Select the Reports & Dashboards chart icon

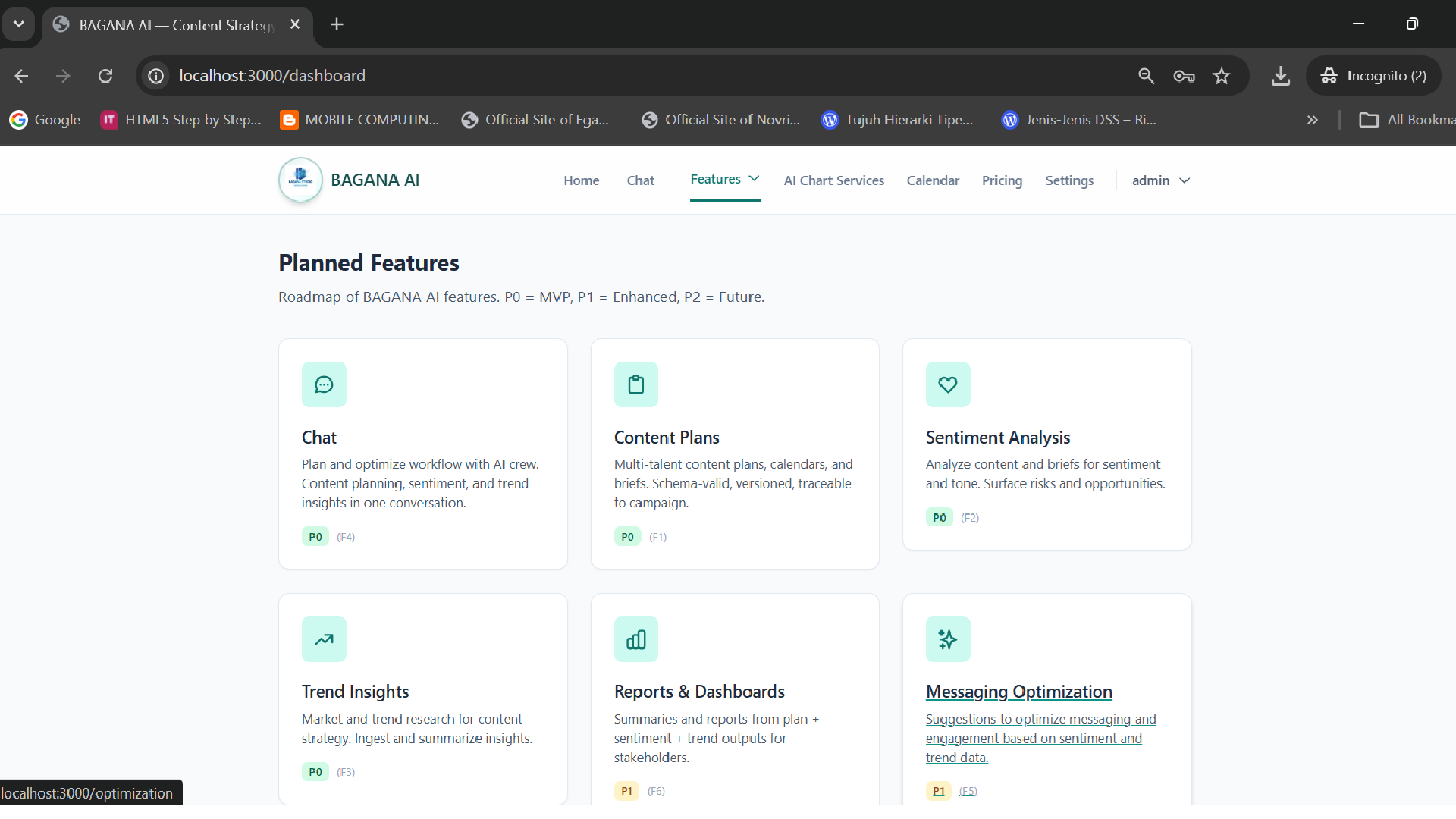coord(636,639)
